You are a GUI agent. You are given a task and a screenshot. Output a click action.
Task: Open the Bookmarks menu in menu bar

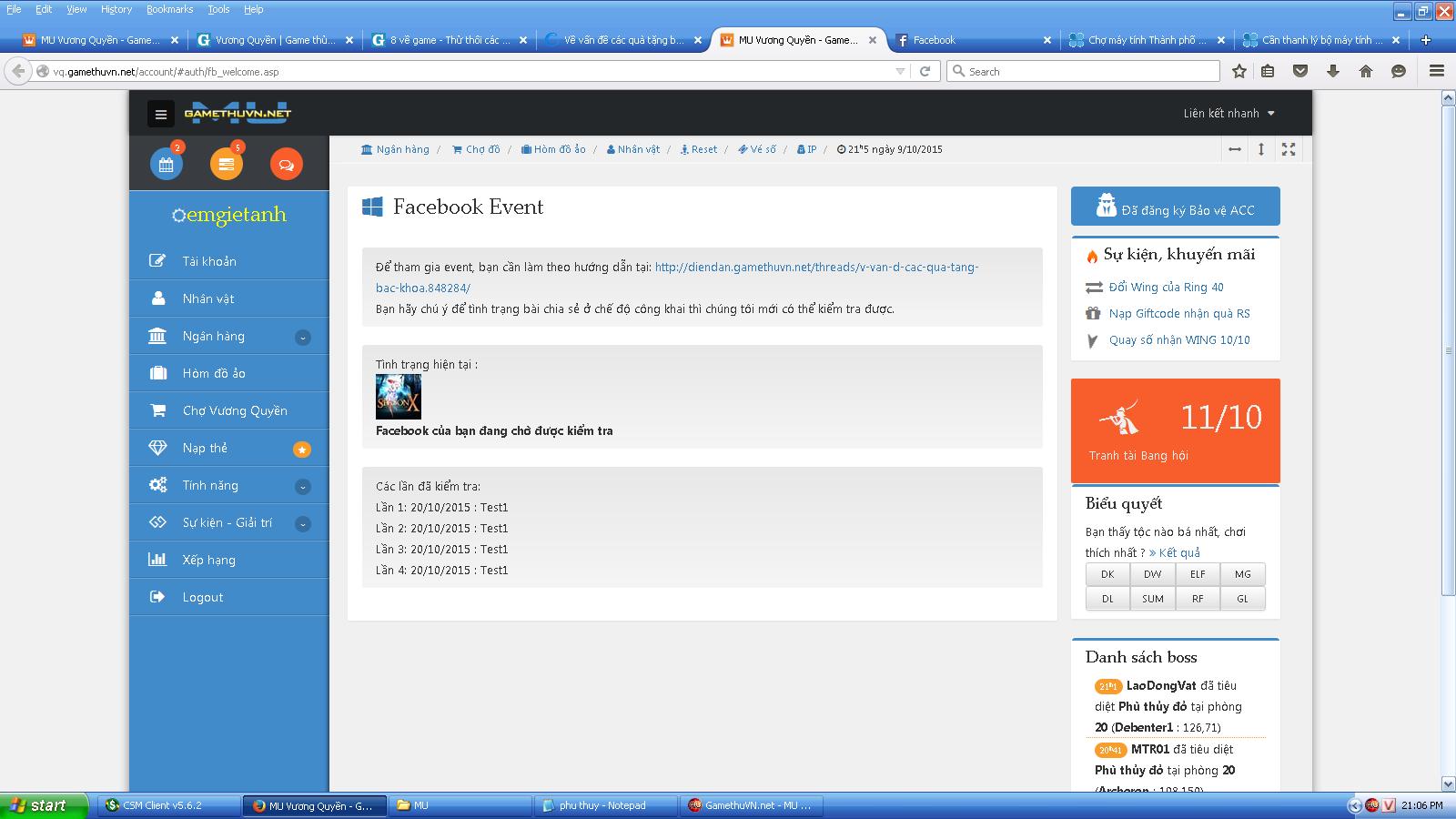[169, 9]
